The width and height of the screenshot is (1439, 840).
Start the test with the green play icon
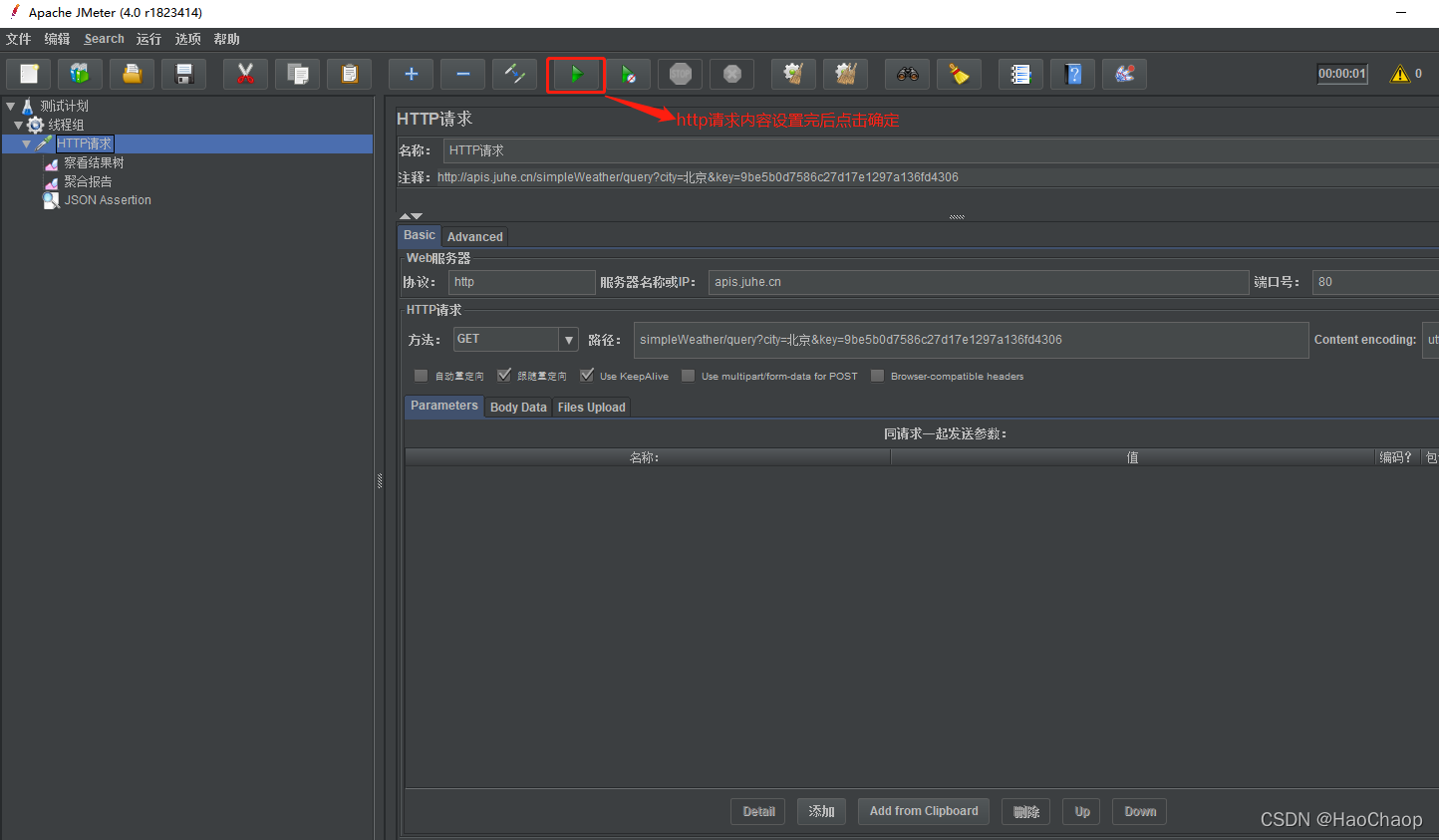576,74
